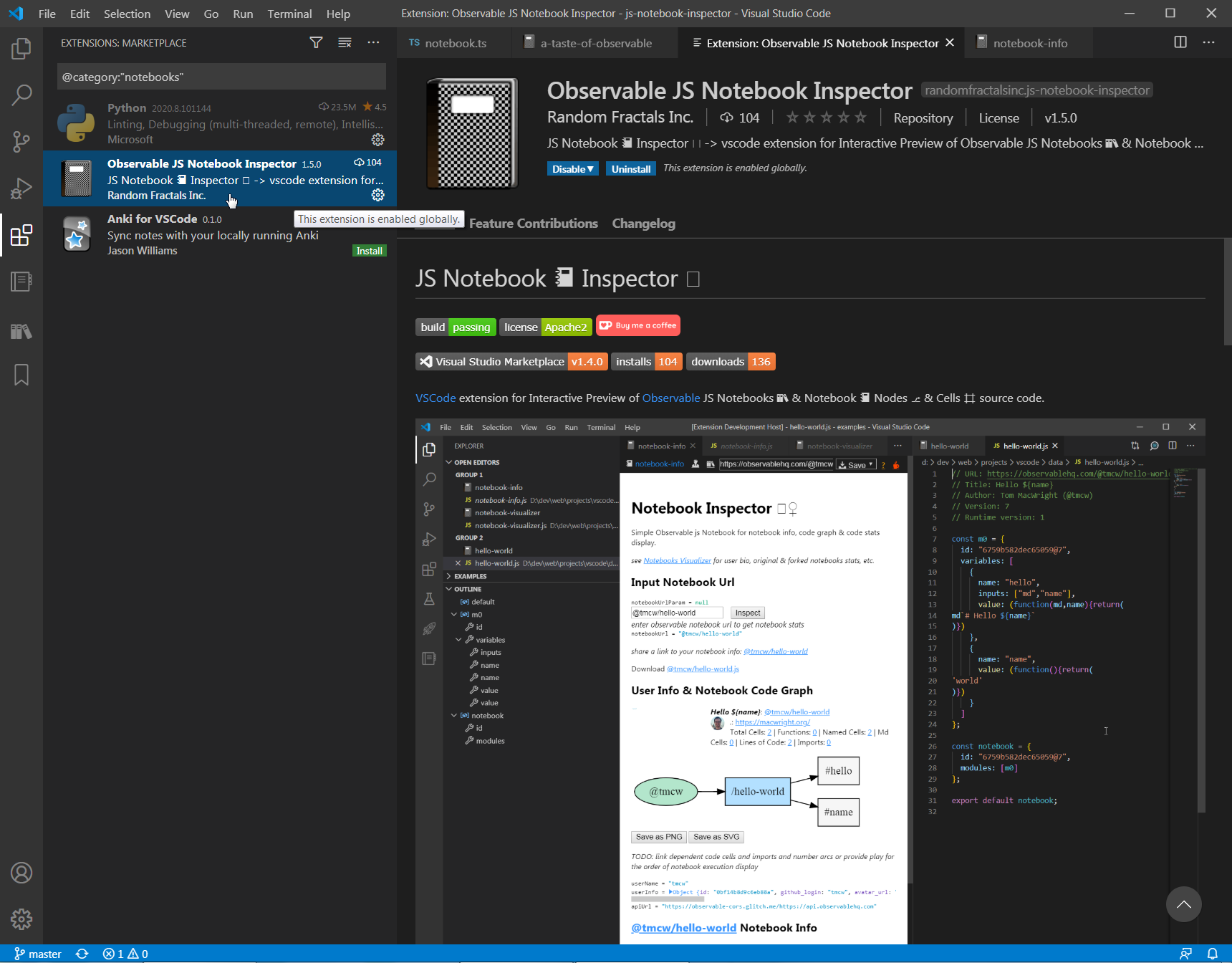Open the Observable hyperlink in description

tap(671, 398)
